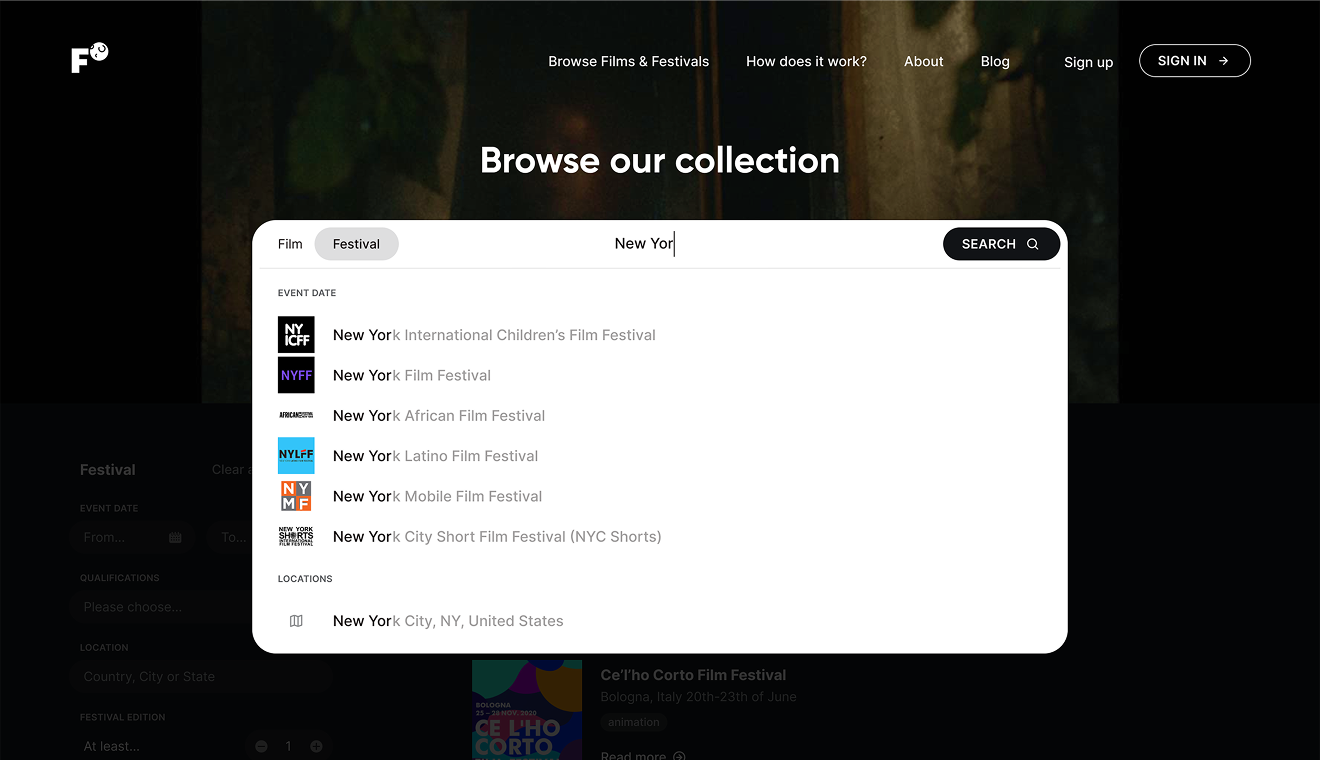Click the SIGN IN button
The image size is (1320, 760).
(x=1194, y=61)
